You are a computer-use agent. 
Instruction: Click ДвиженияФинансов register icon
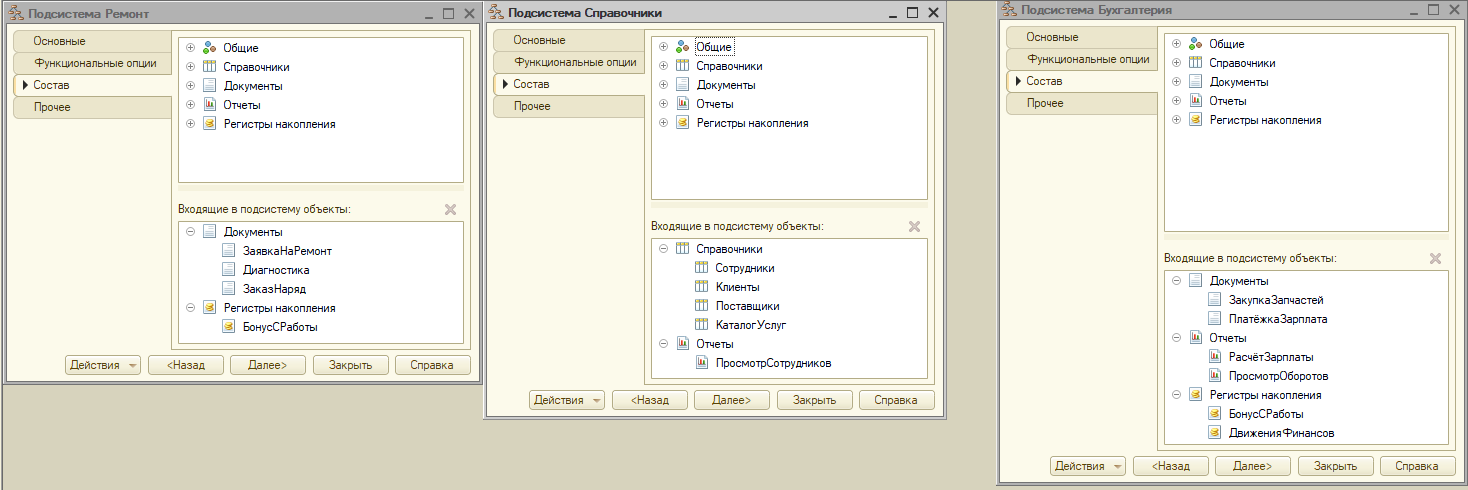tap(1214, 433)
